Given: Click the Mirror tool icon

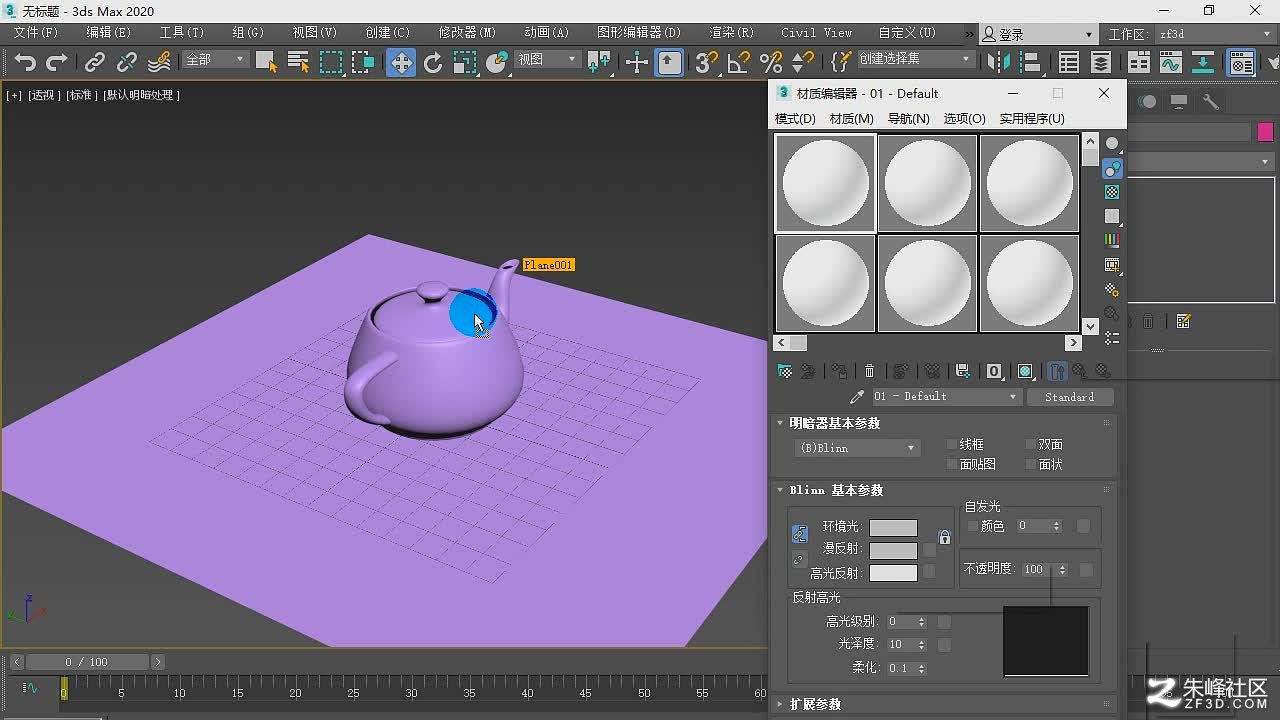Looking at the screenshot, I should 998,63.
